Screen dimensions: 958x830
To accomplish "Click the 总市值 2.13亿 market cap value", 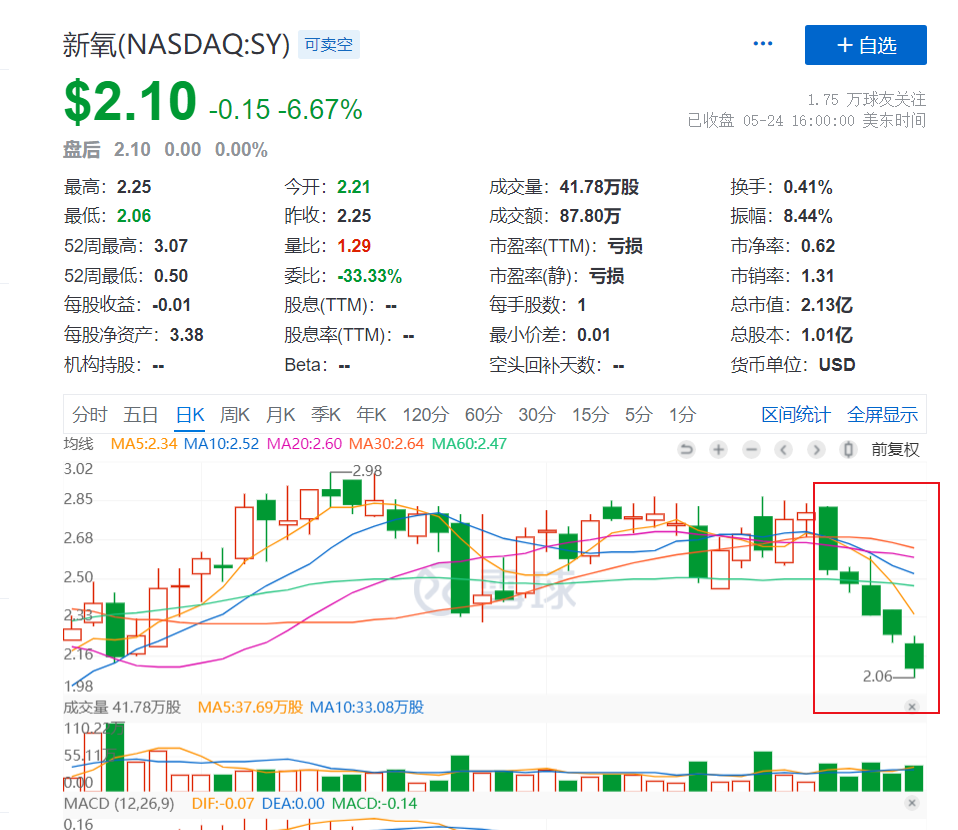I will (827, 305).
